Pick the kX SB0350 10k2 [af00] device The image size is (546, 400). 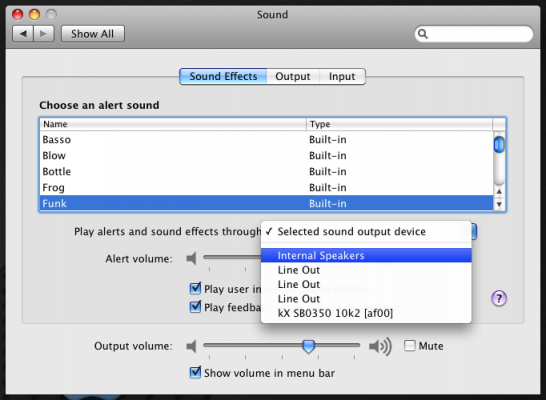(x=366, y=313)
